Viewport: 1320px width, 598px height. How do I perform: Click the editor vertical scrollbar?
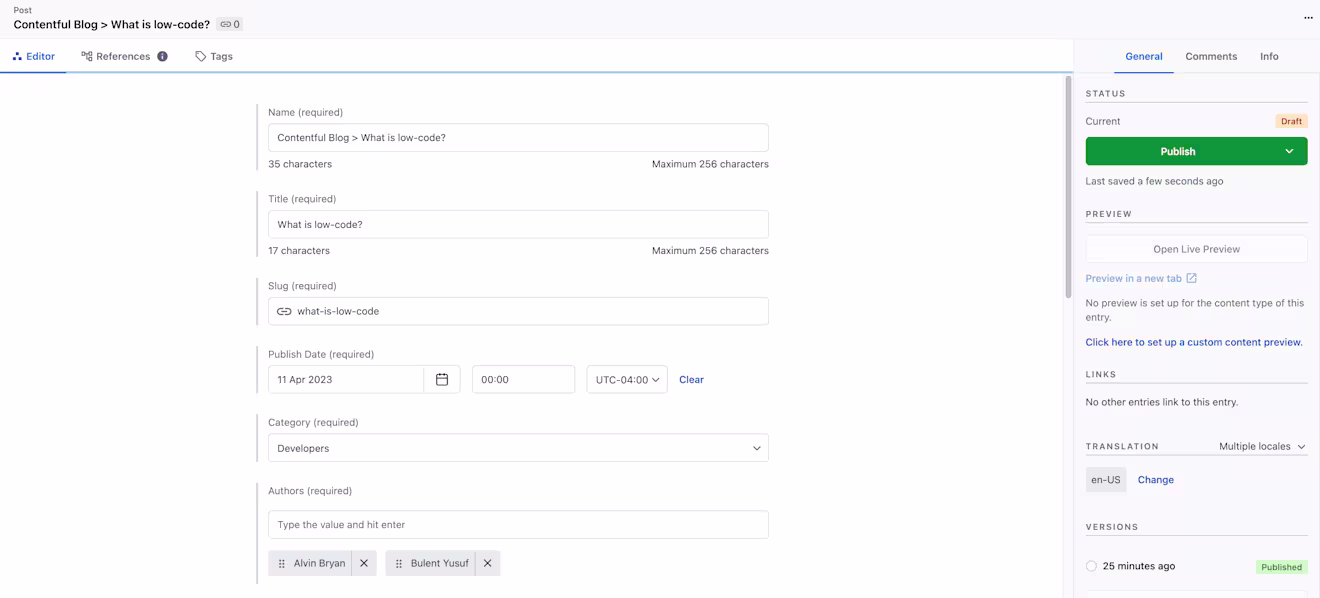tap(1068, 186)
